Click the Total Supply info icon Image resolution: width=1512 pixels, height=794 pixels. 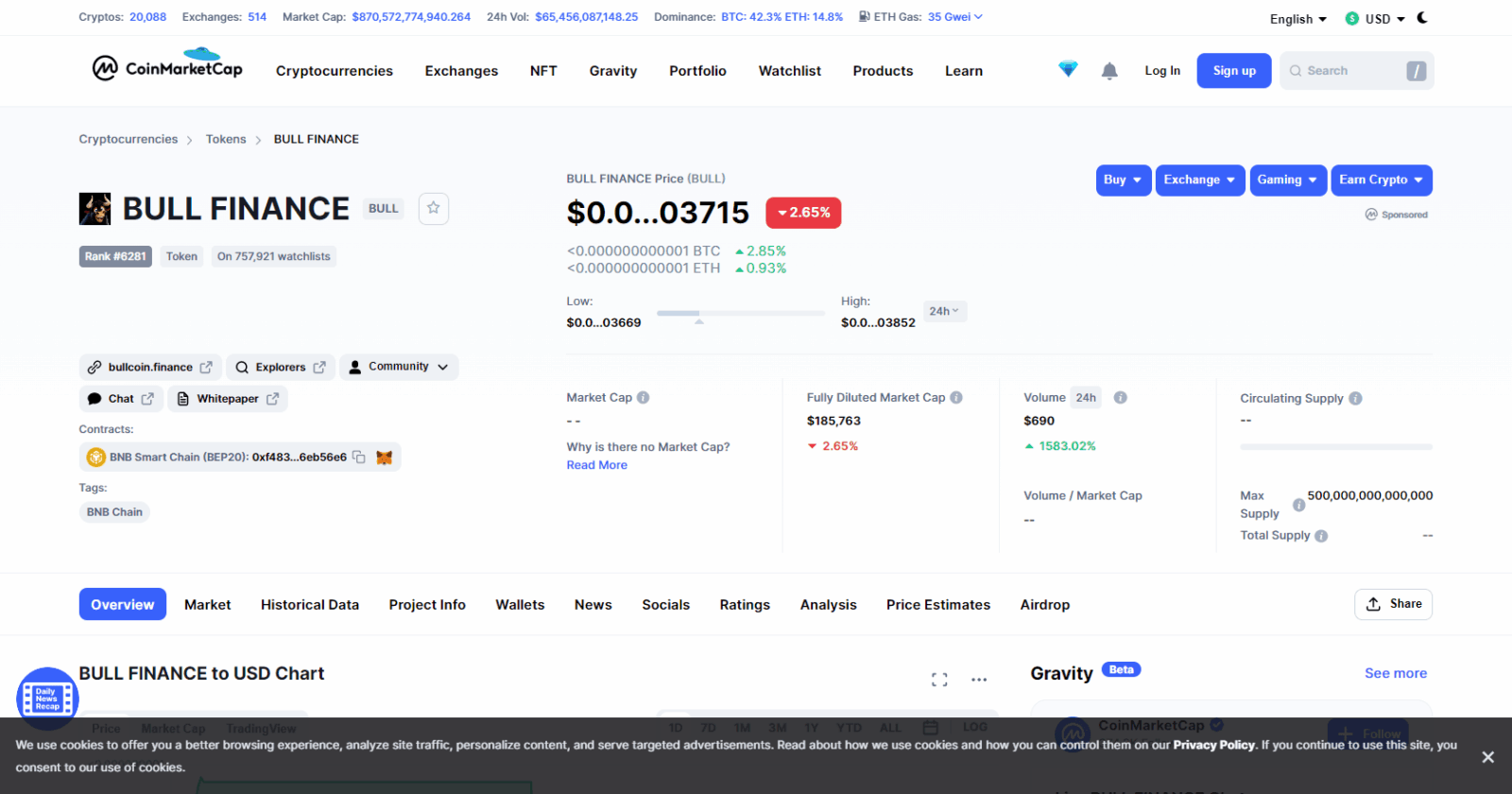point(1321,536)
